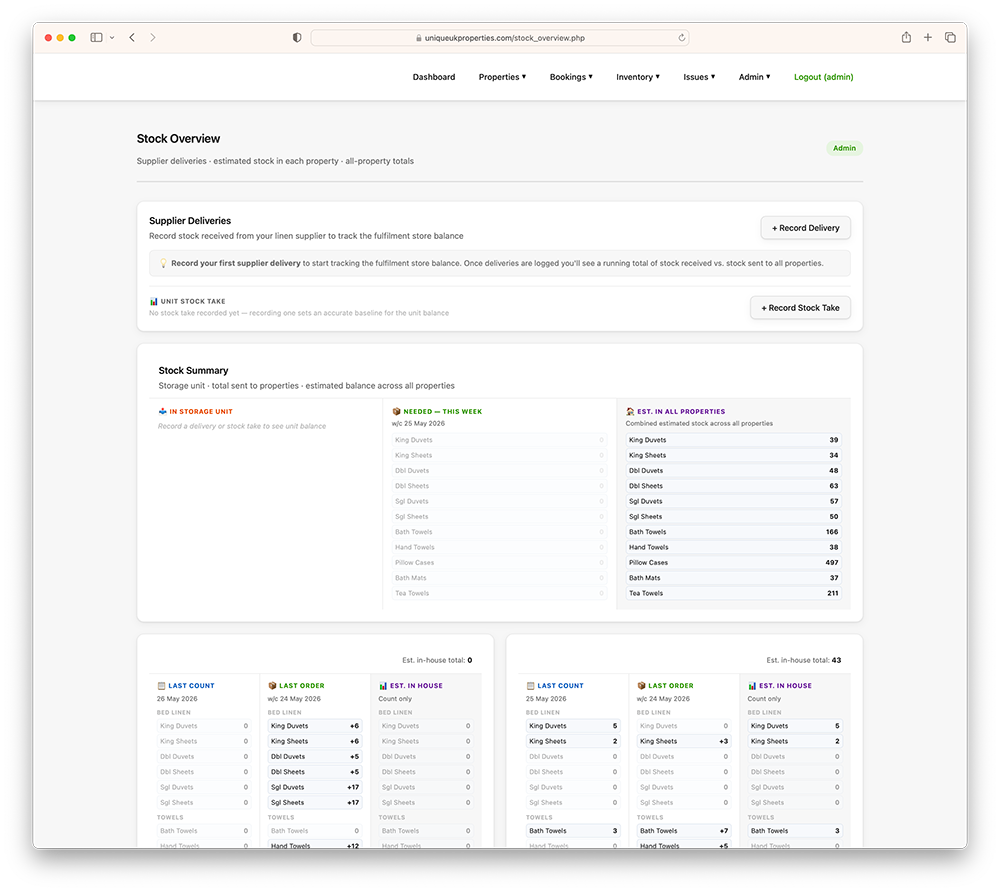The image size is (1000, 892).
Task: Click the Safari sidebar toggle icon
Action: tap(96, 38)
